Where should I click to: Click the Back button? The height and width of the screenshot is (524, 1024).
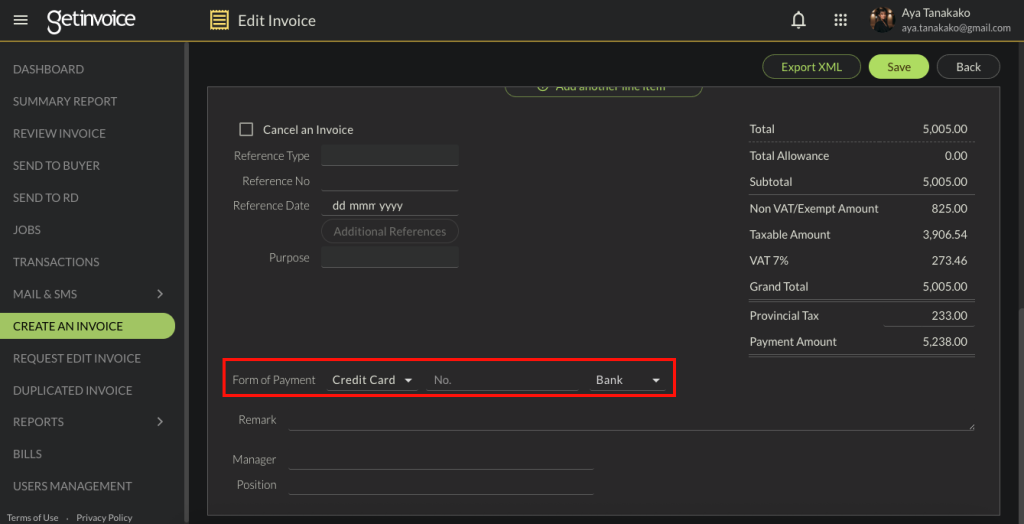pos(968,67)
